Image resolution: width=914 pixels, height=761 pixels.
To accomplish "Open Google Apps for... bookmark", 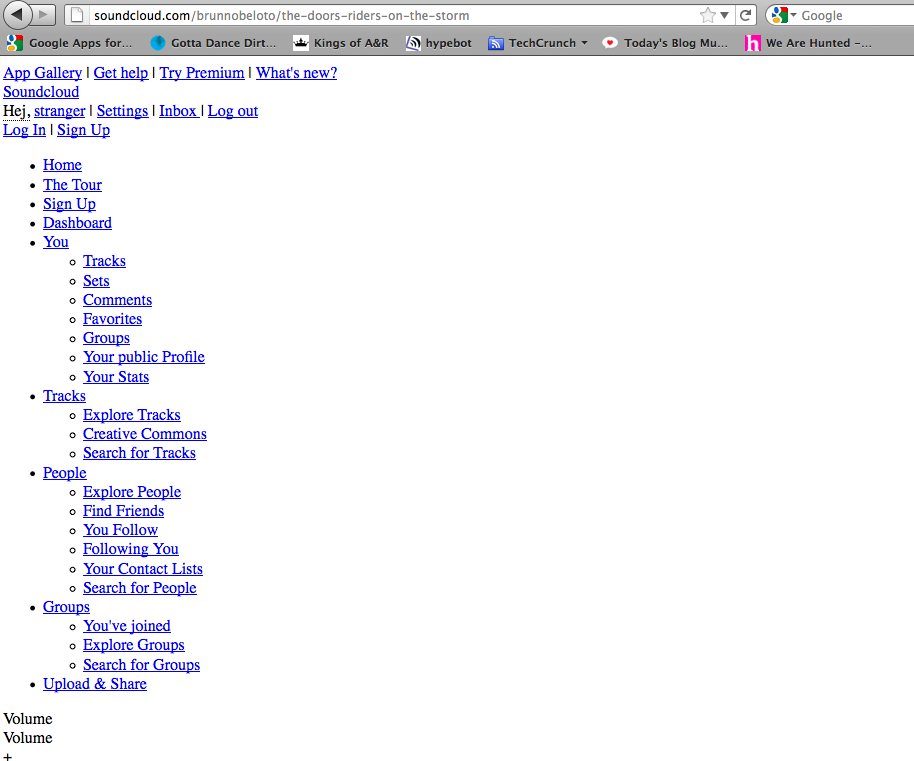I will coord(69,43).
